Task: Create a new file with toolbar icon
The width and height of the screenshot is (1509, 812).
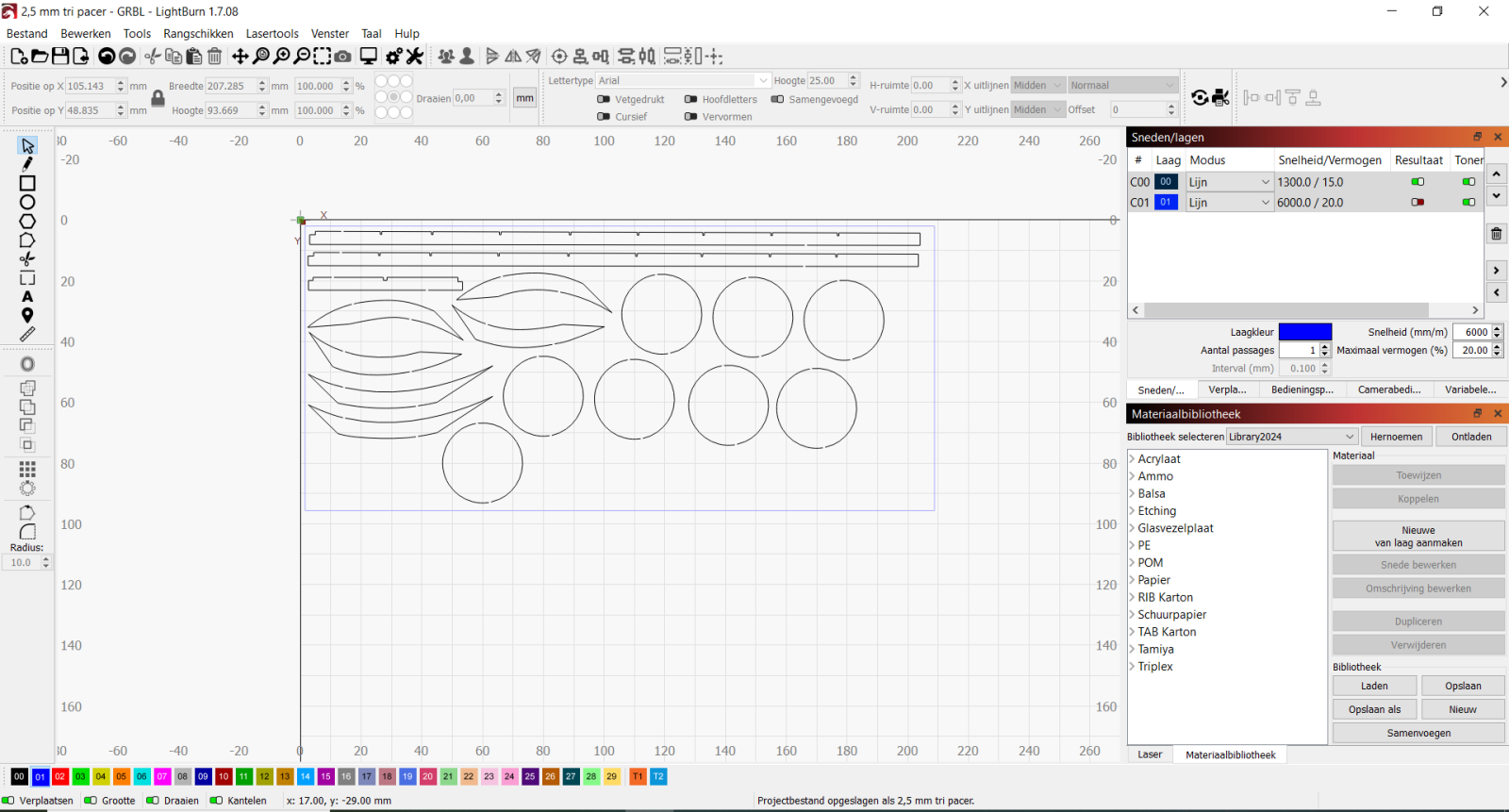Action: tap(19, 57)
